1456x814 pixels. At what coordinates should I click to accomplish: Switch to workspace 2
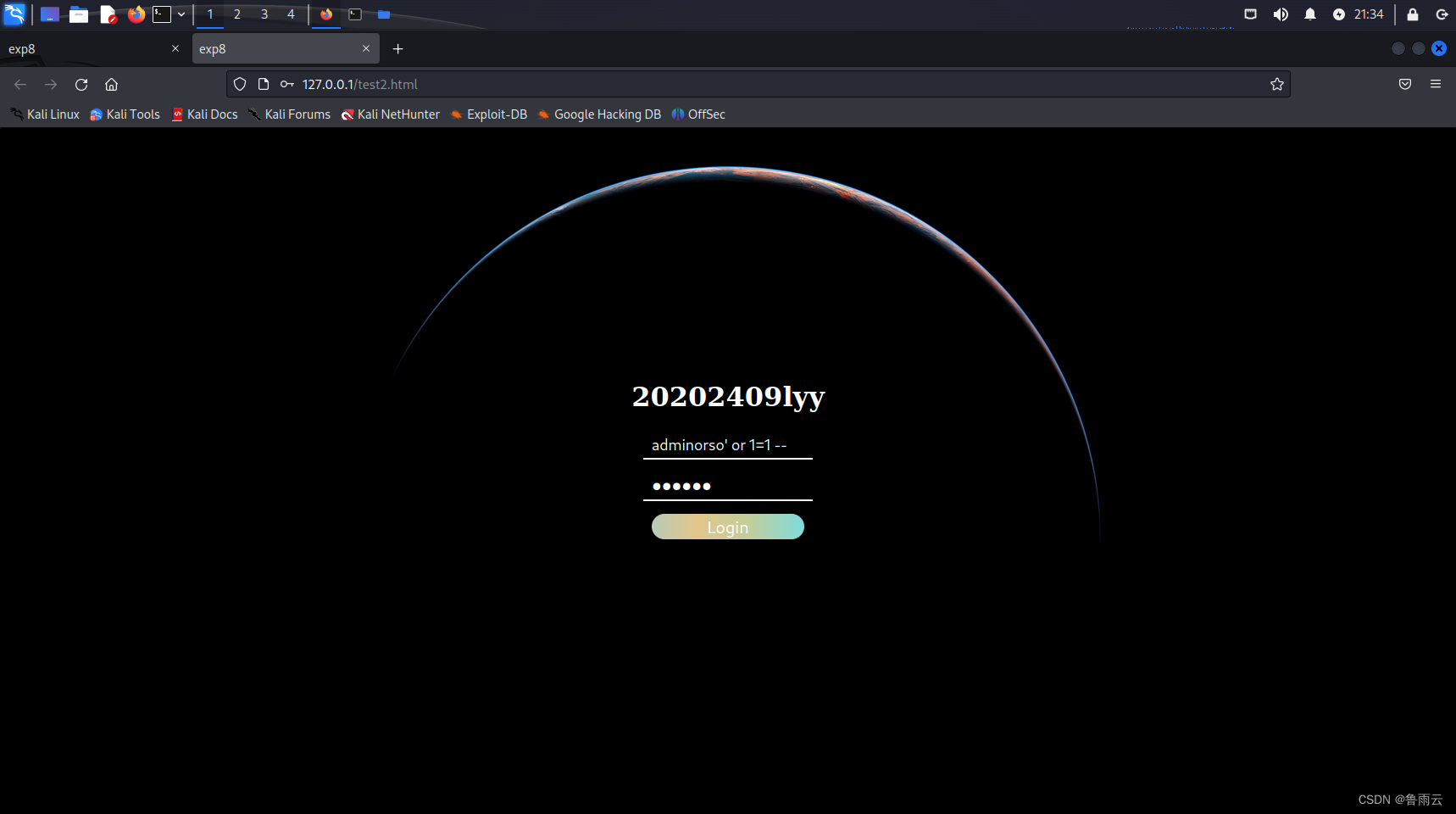click(237, 14)
